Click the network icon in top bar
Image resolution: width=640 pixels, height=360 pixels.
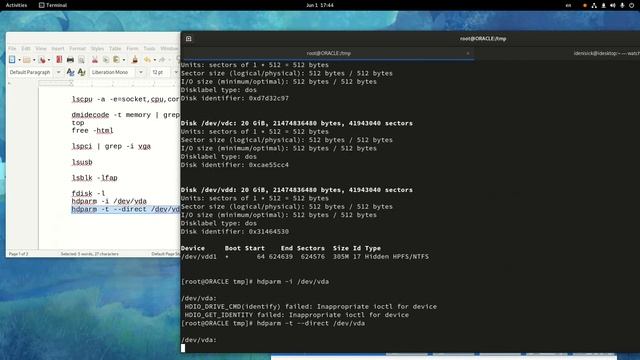[x=594, y=5]
